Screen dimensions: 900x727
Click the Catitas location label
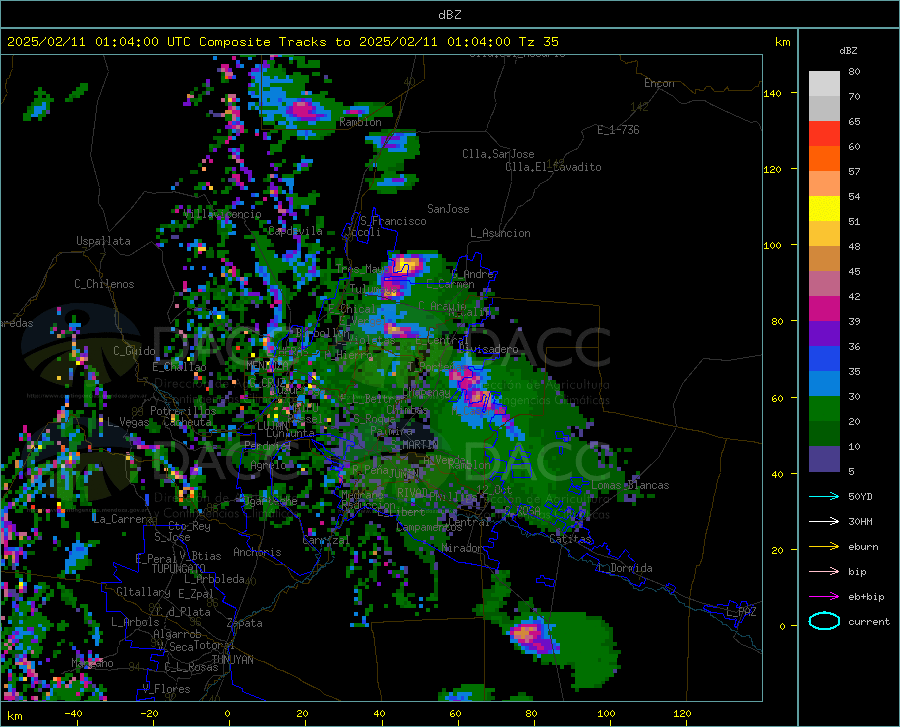point(570,539)
